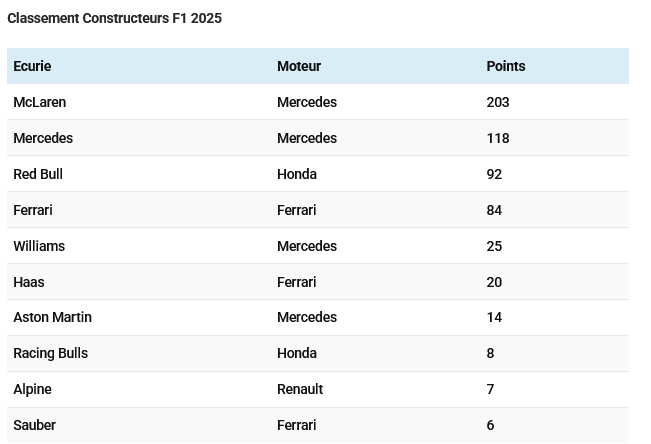Click Williams' 25 points value
Screen dimensions: 651x444
494,246
